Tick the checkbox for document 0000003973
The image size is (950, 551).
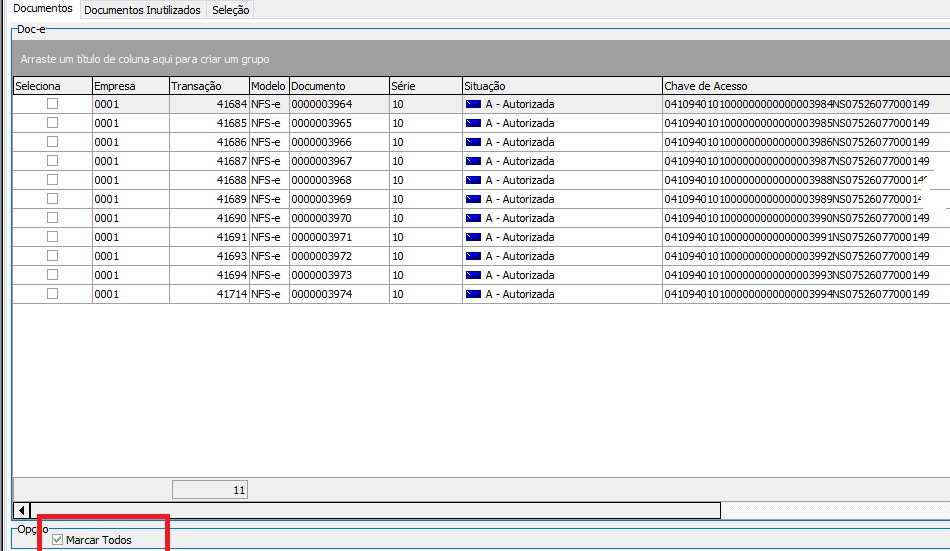53,275
